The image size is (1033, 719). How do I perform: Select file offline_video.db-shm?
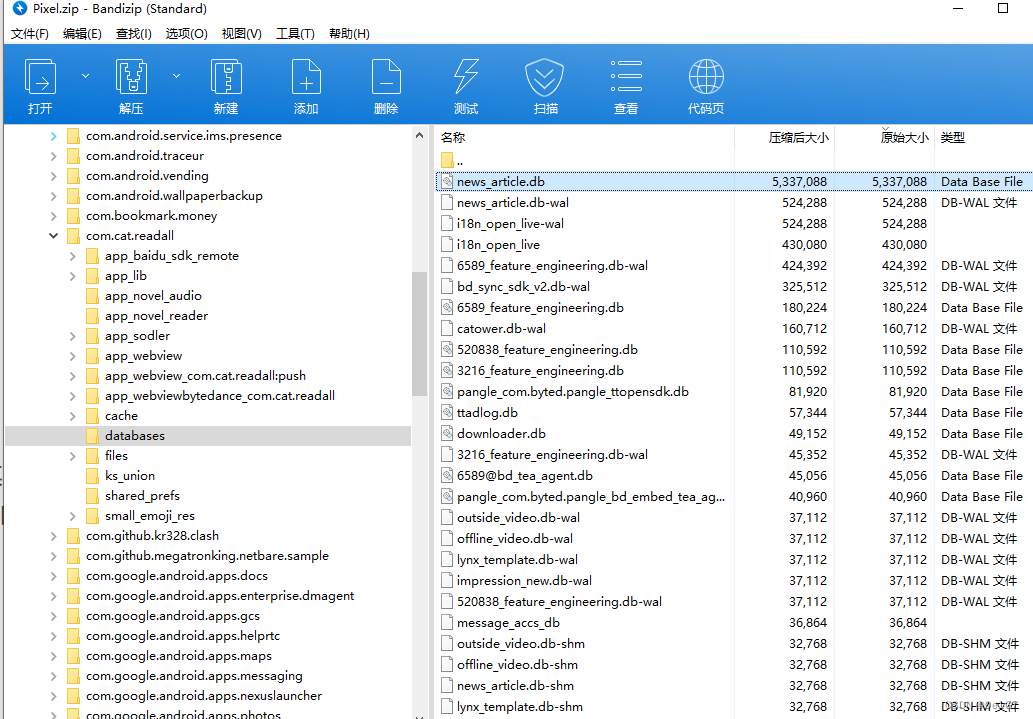(517, 665)
